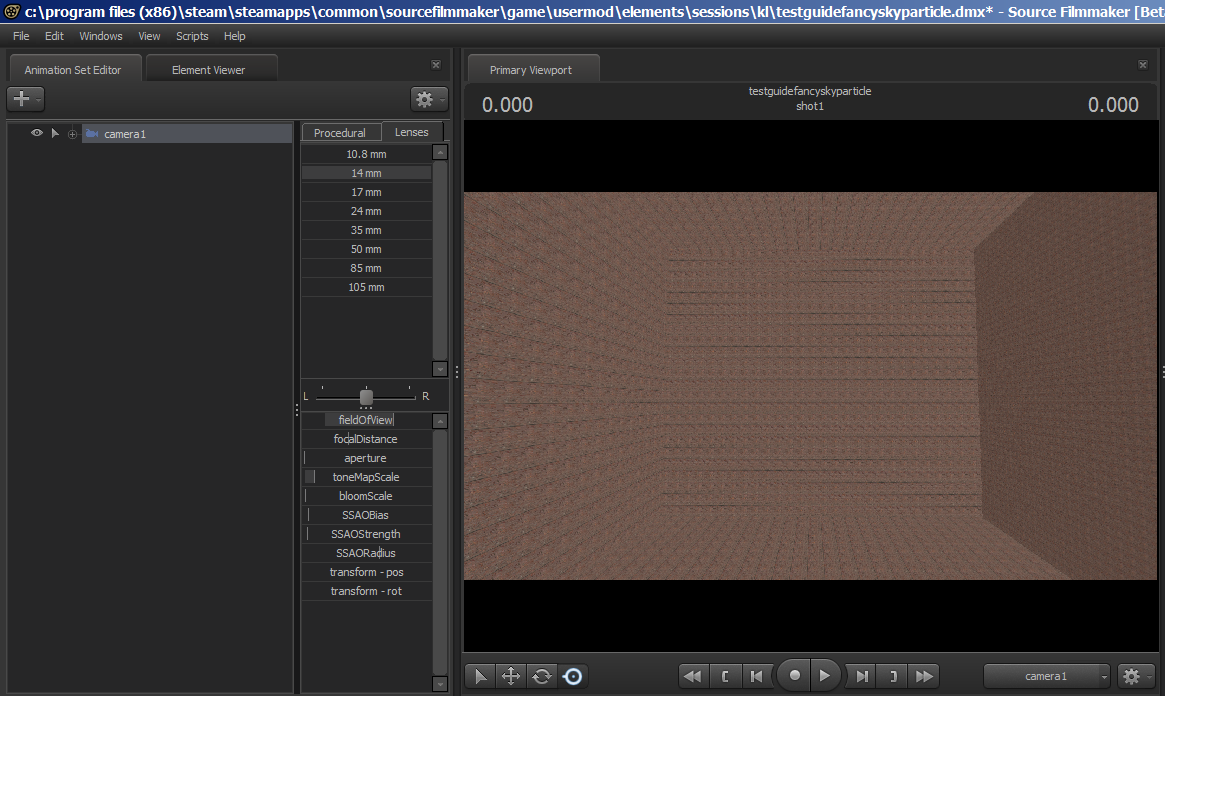Screen dimensions: 1220x812
Task: Activate the move manipulator tool
Action: [511, 677]
